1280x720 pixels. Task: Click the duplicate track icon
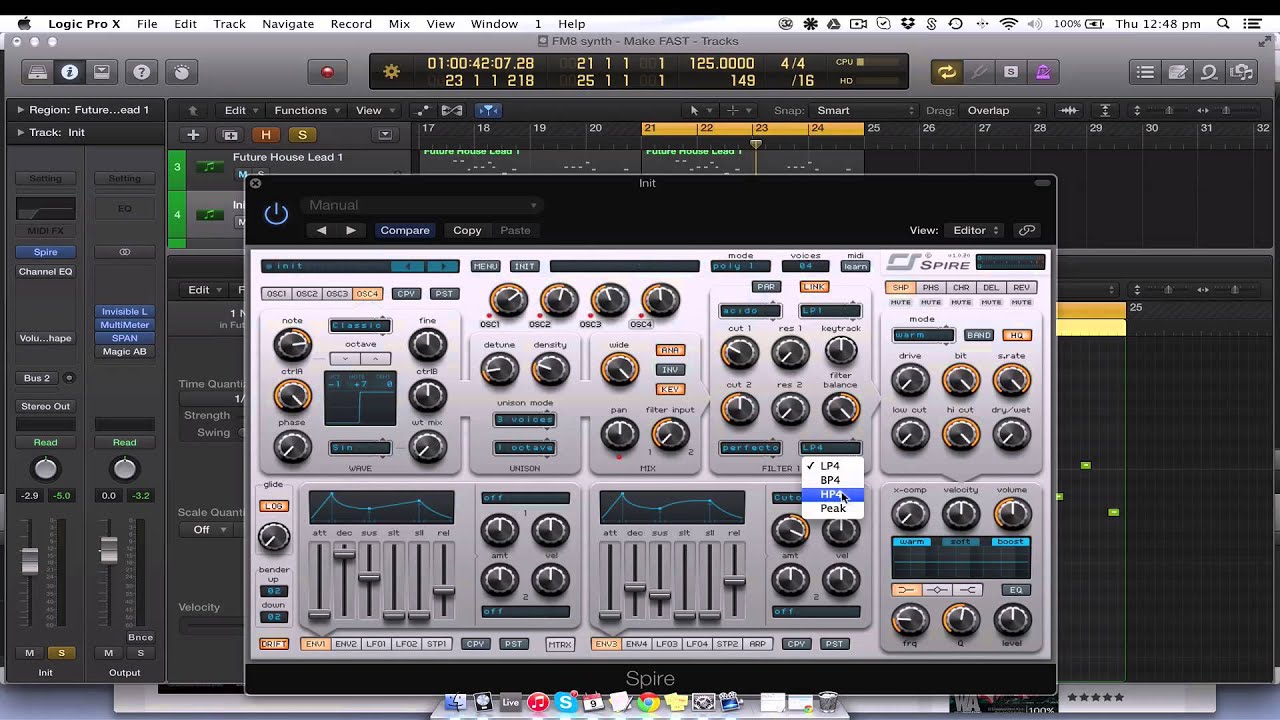point(231,134)
